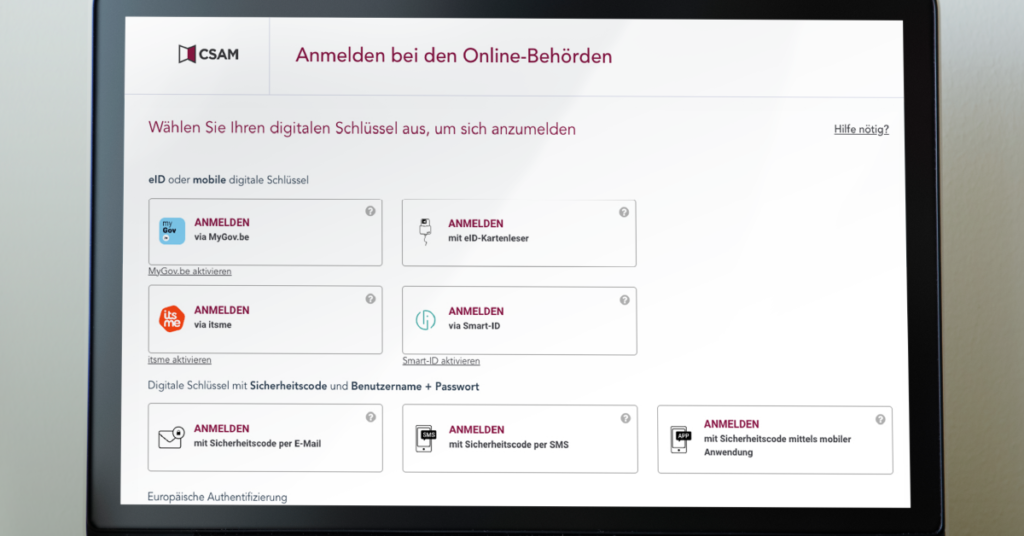Choose Anmelden mit Sicherheitscode per SMS
The height and width of the screenshot is (536, 1024).
pos(519,438)
